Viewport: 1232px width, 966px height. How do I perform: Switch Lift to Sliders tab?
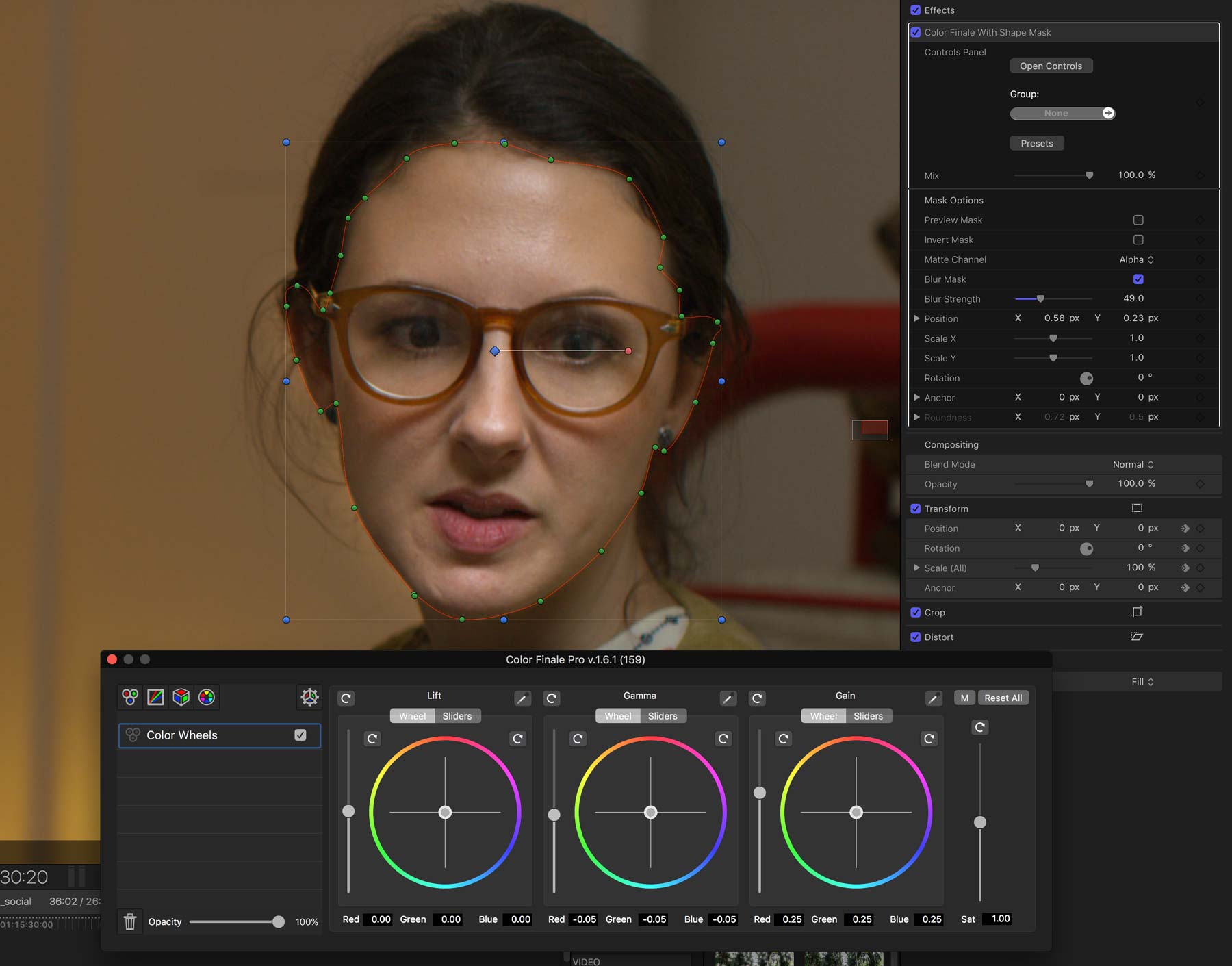[x=457, y=716]
